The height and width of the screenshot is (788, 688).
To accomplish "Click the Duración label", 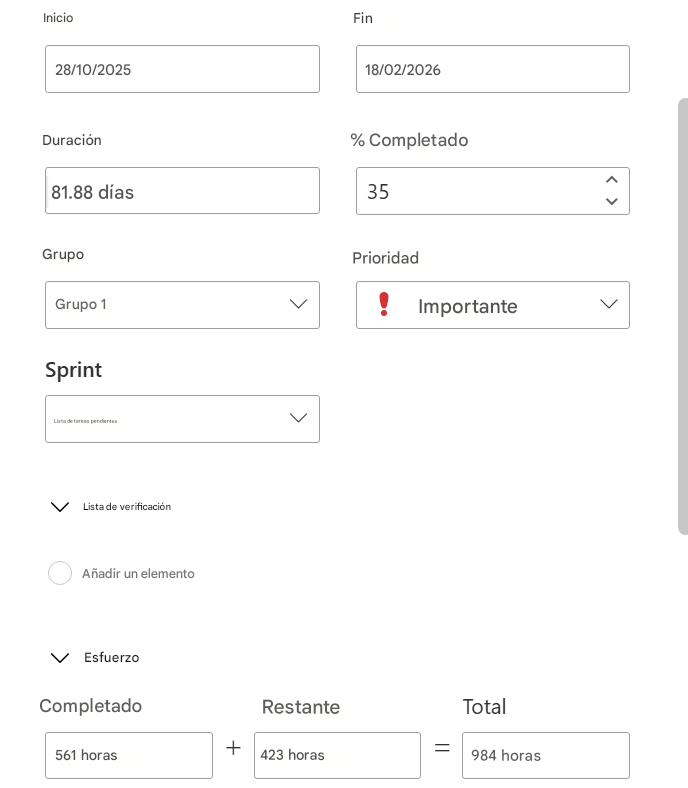I will click(72, 140).
